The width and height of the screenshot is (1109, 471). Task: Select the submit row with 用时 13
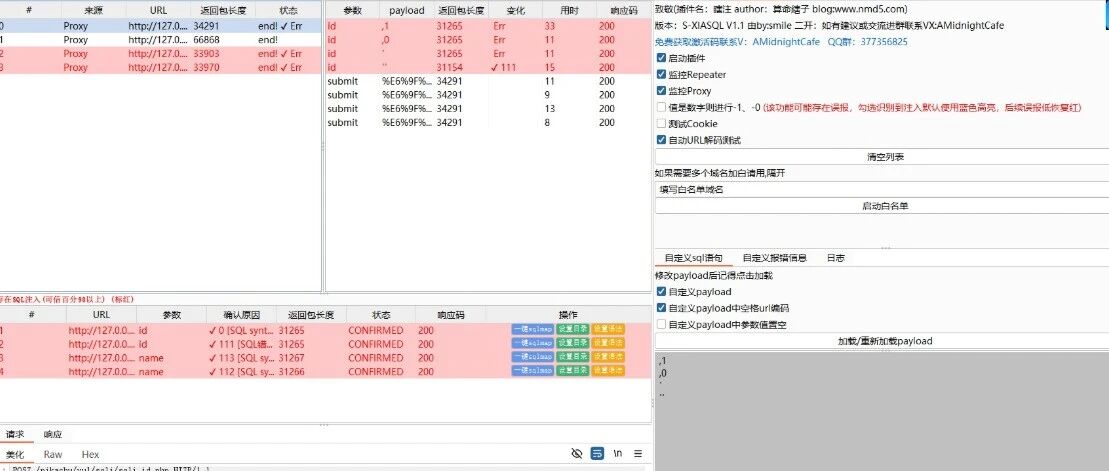click(x=487, y=108)
